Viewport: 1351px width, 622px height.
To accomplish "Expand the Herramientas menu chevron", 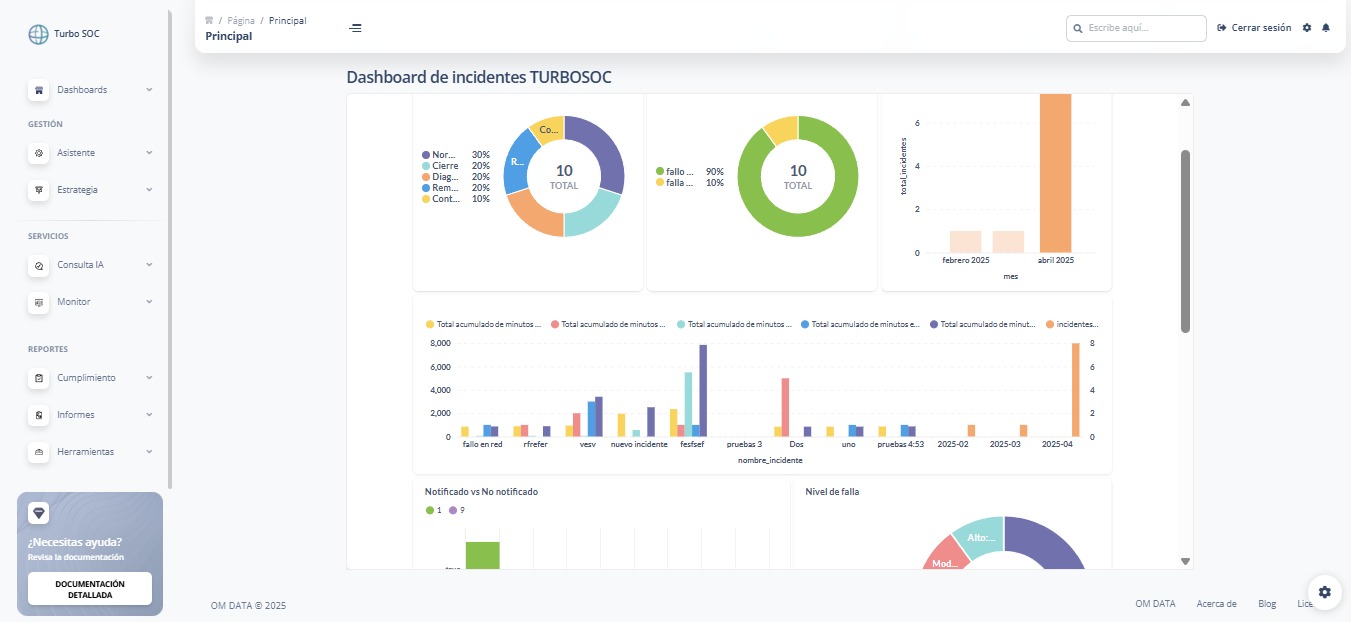I will tap(149, 452).
